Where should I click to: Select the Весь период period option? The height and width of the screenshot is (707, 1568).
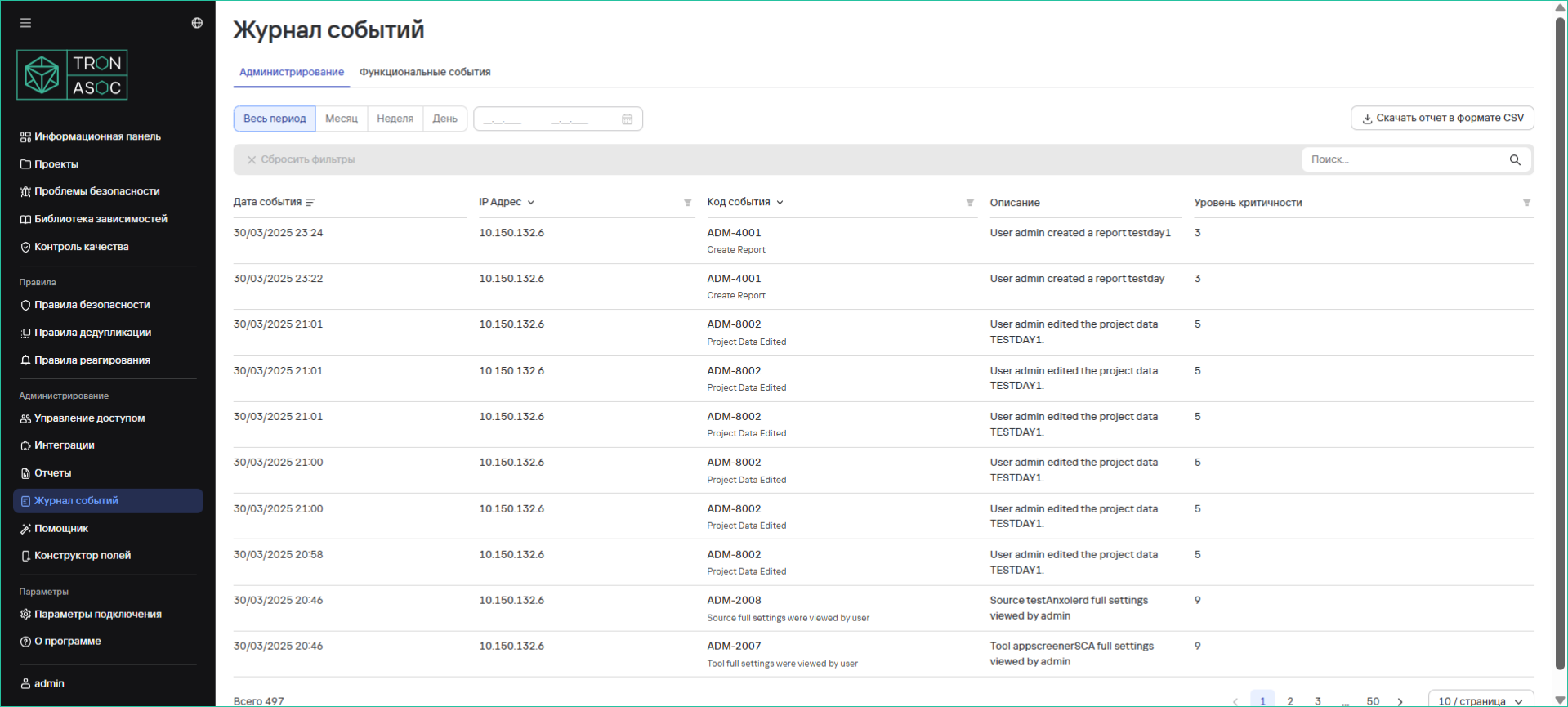click(275, 119)
